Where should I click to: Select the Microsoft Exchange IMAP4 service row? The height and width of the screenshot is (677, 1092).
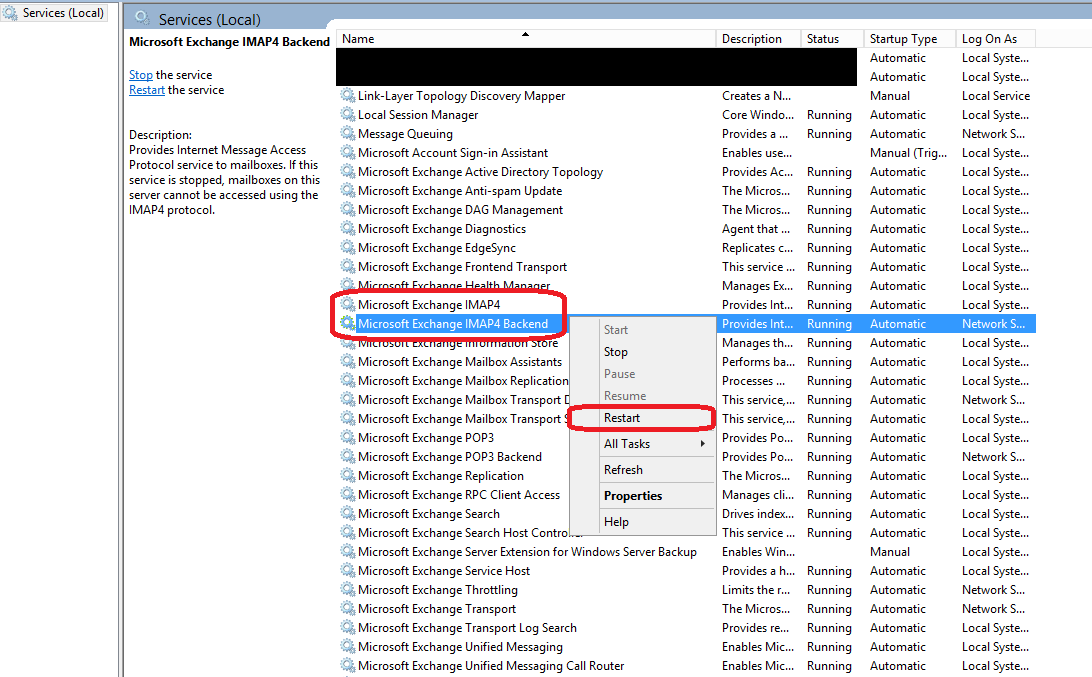point(686,304)
